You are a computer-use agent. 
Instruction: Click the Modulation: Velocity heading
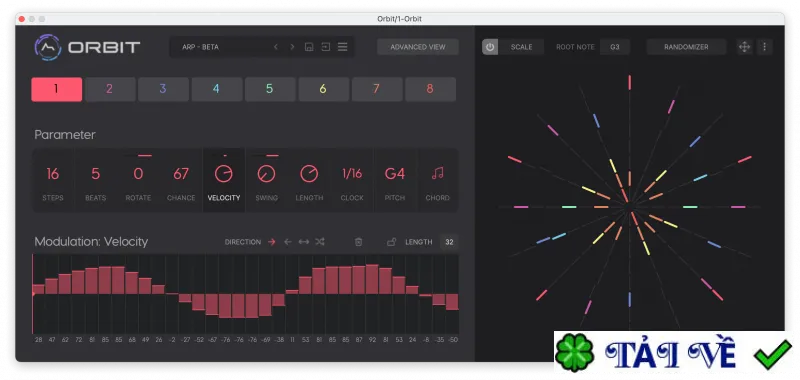click(91, 242)
